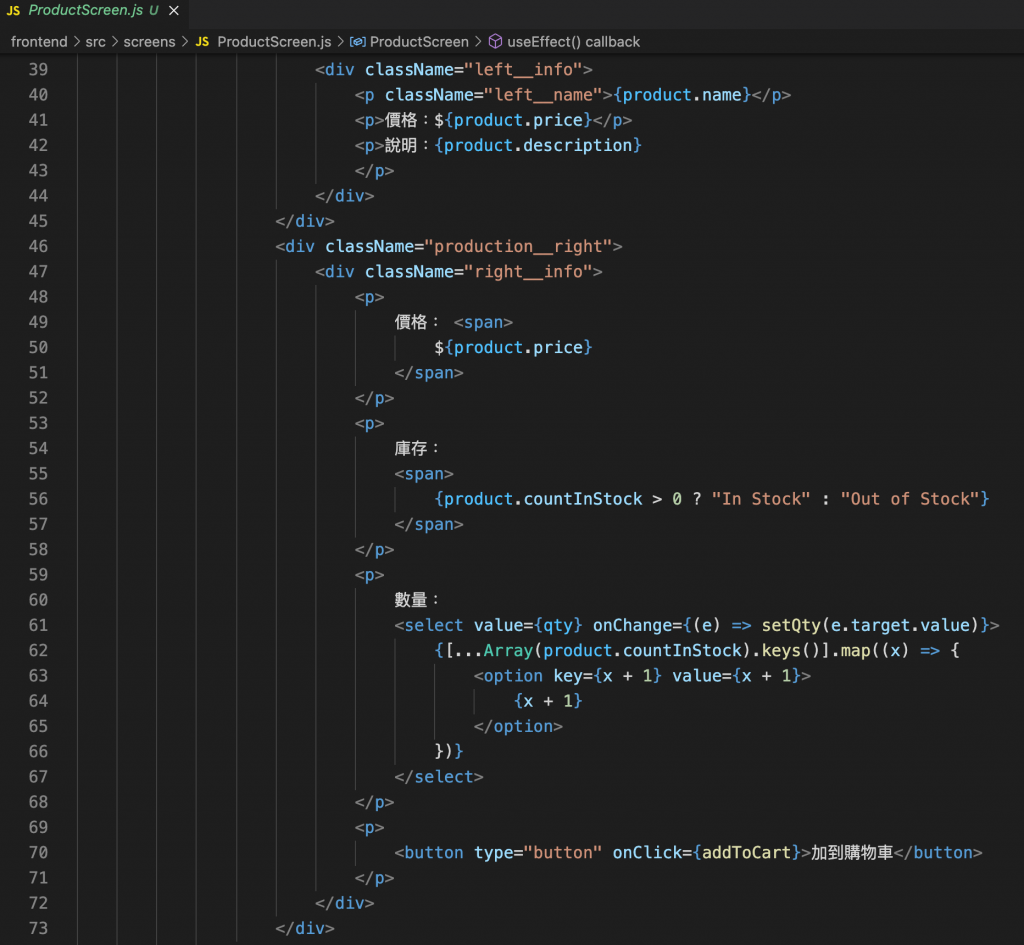Click the JS icon in the breadcrumb
The height and width of the screenshot is (945, 1024).
[x=202, y=42]
